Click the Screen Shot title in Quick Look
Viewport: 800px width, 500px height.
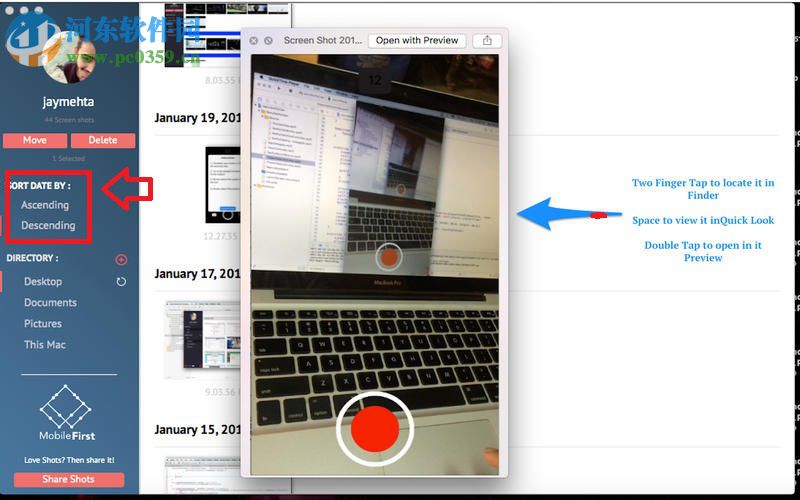coord(322,40)
